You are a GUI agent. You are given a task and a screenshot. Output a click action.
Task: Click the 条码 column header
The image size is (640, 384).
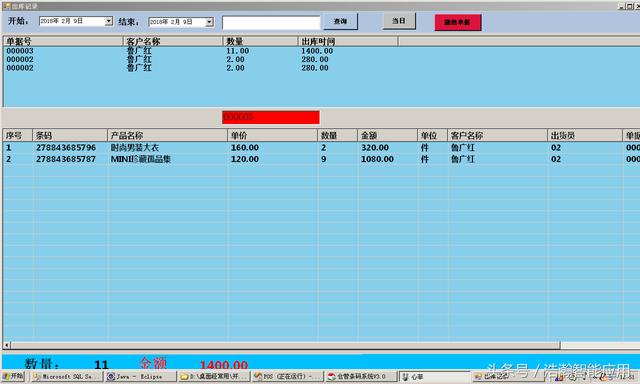pyautogui.click(x=70, y=135)
